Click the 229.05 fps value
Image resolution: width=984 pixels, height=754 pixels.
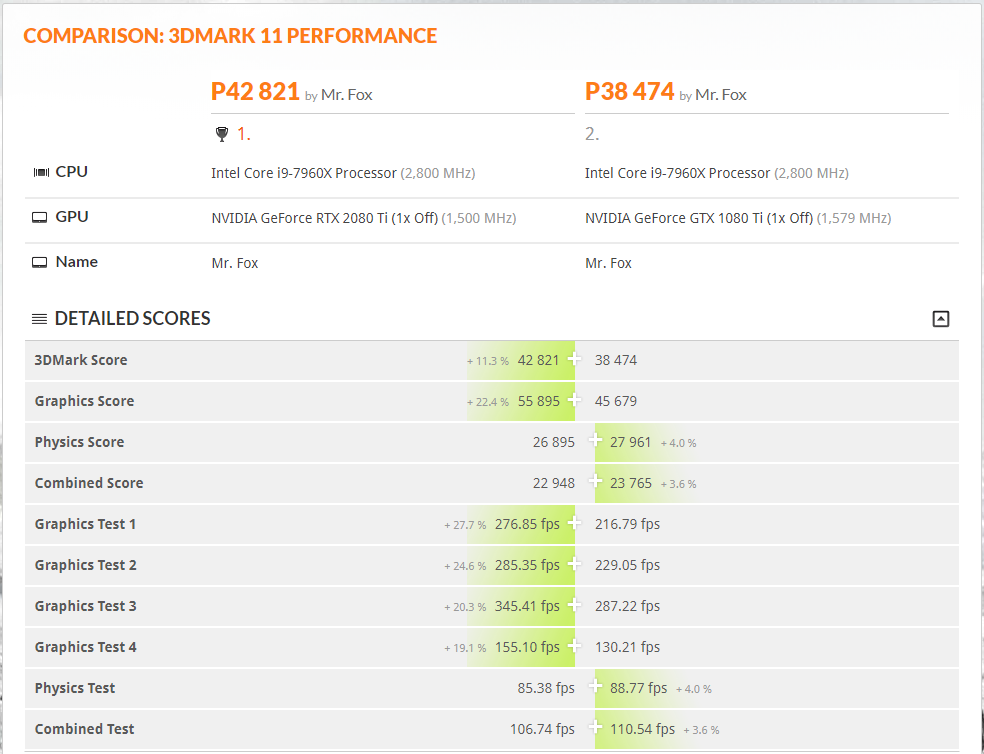click(x=628, y=565)
